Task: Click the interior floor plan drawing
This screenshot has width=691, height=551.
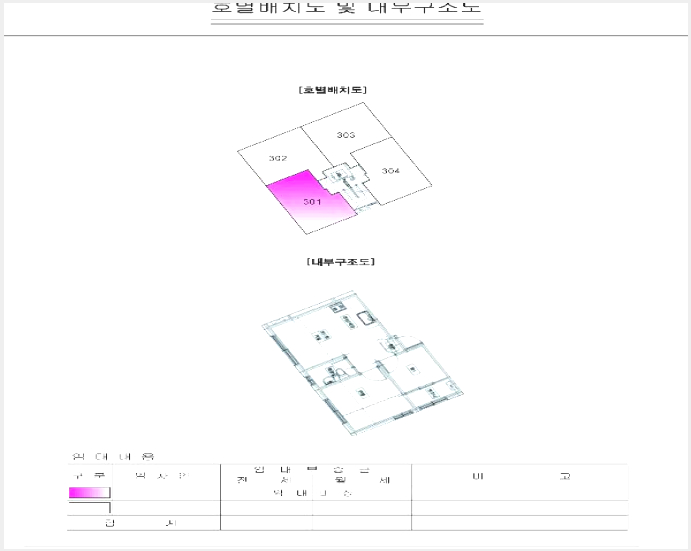Action: click(362, 363)
